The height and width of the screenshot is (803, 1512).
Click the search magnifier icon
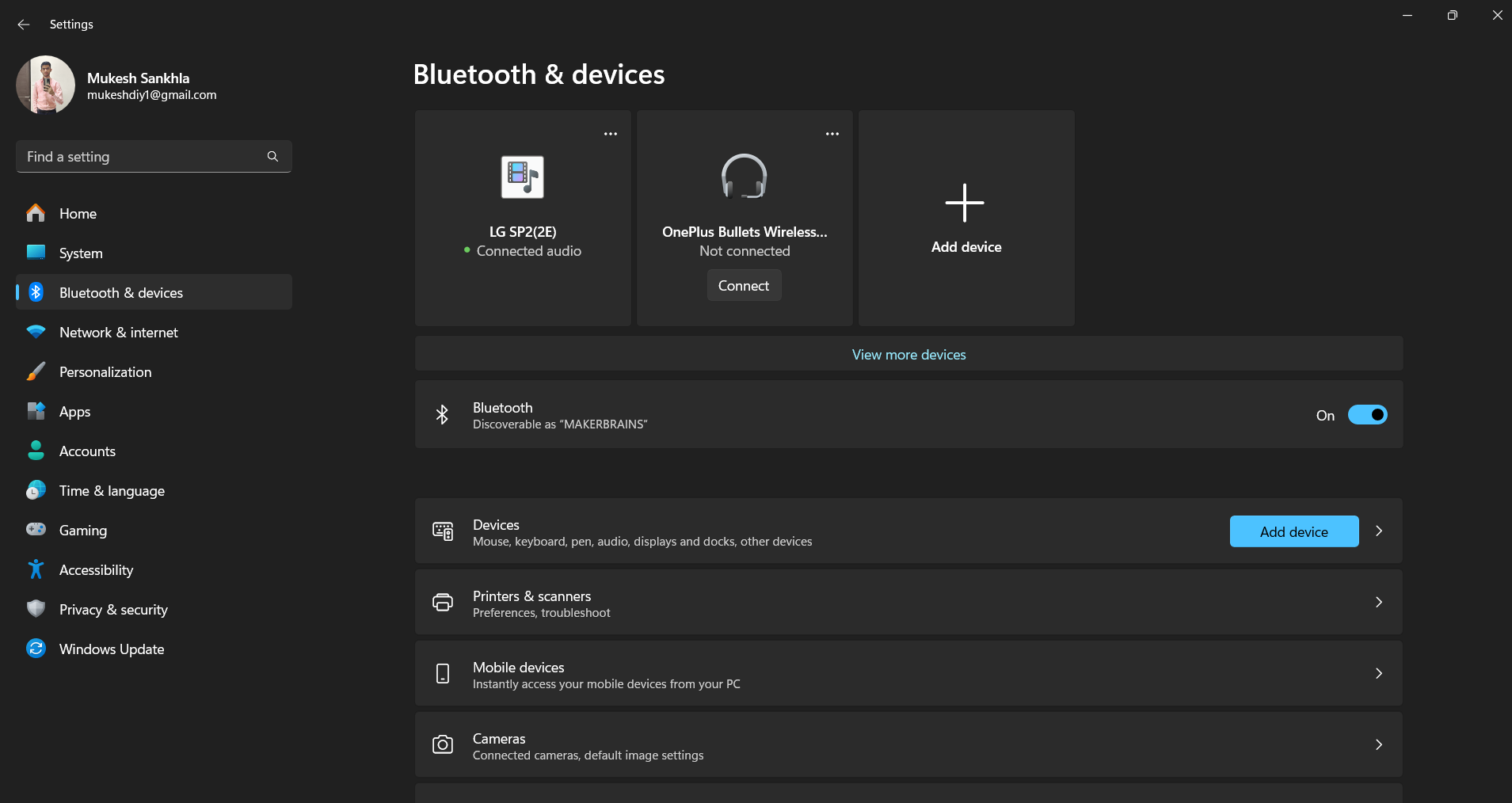coord(272,157)
